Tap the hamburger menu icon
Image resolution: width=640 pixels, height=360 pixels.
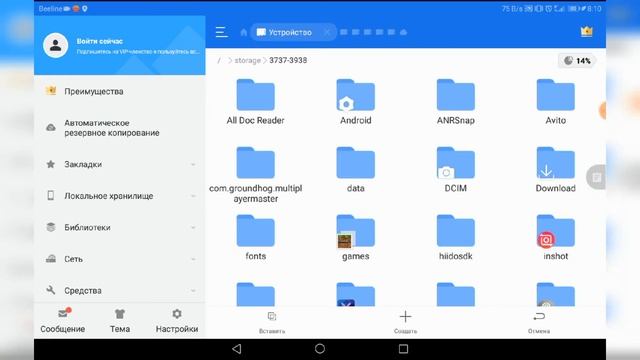(222, 32)
